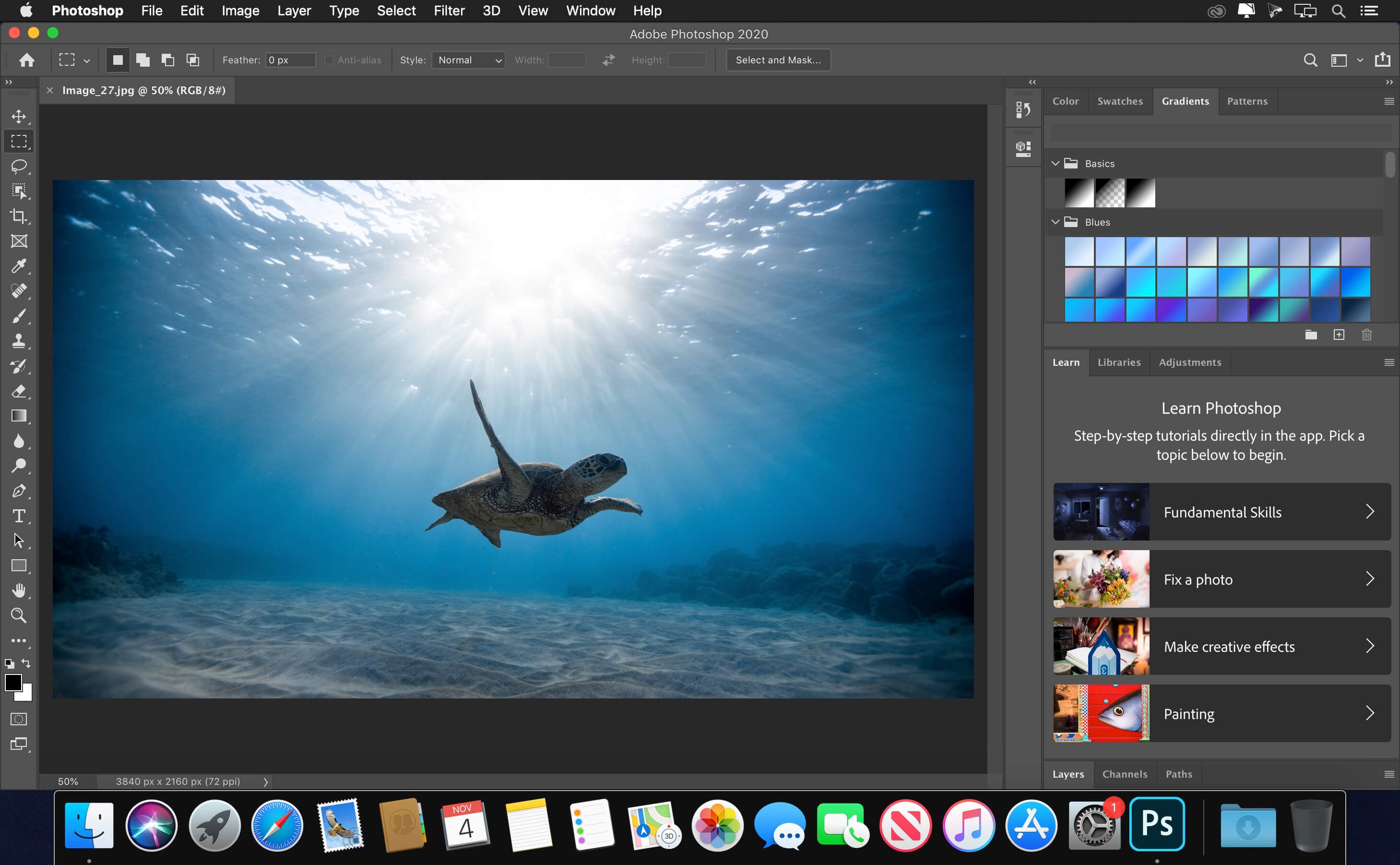Select the Clone Stamp tool

point(18,341)
